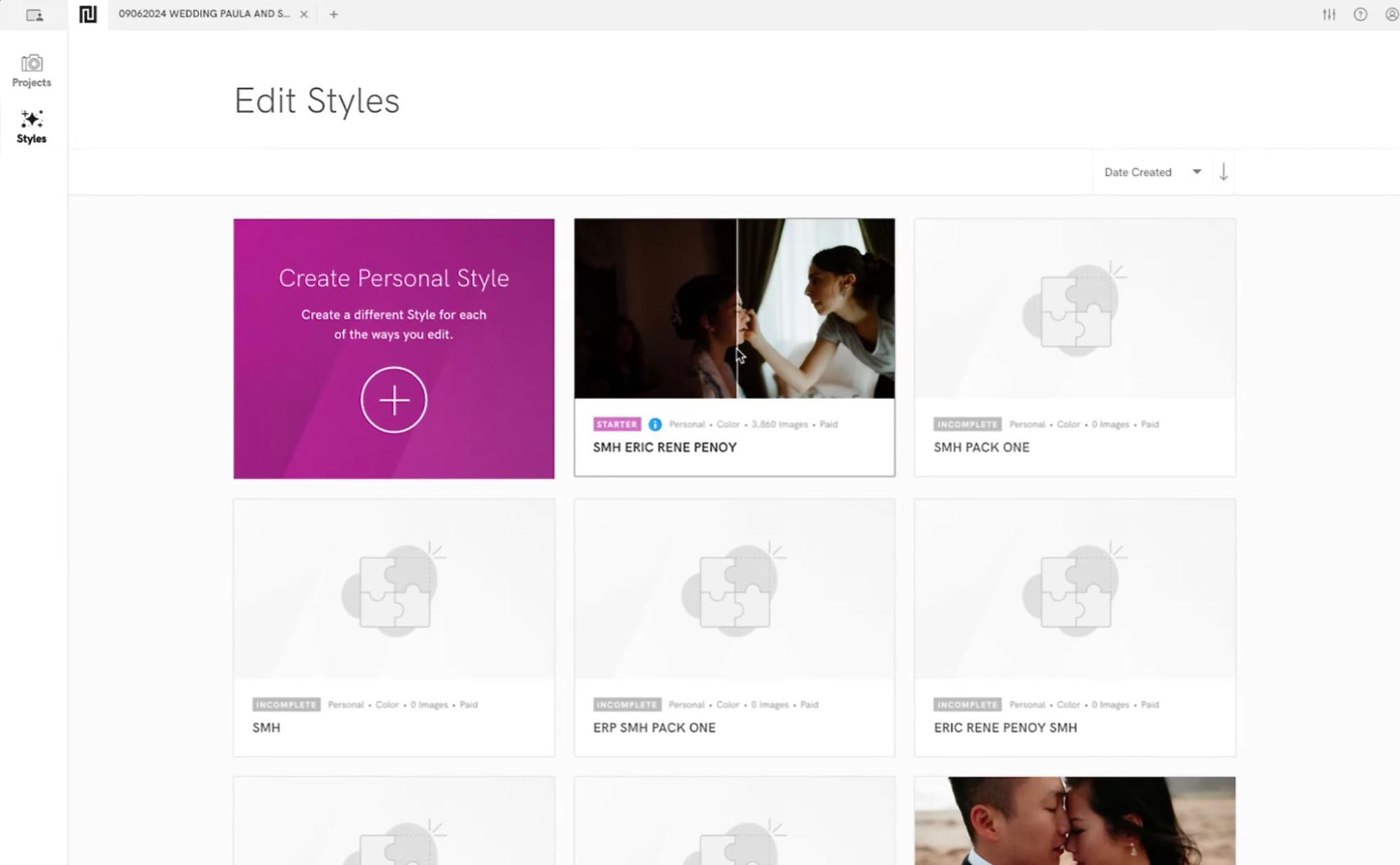
Task: Open the catalog manager icon at top-left
Action: [x=34, y=15]
